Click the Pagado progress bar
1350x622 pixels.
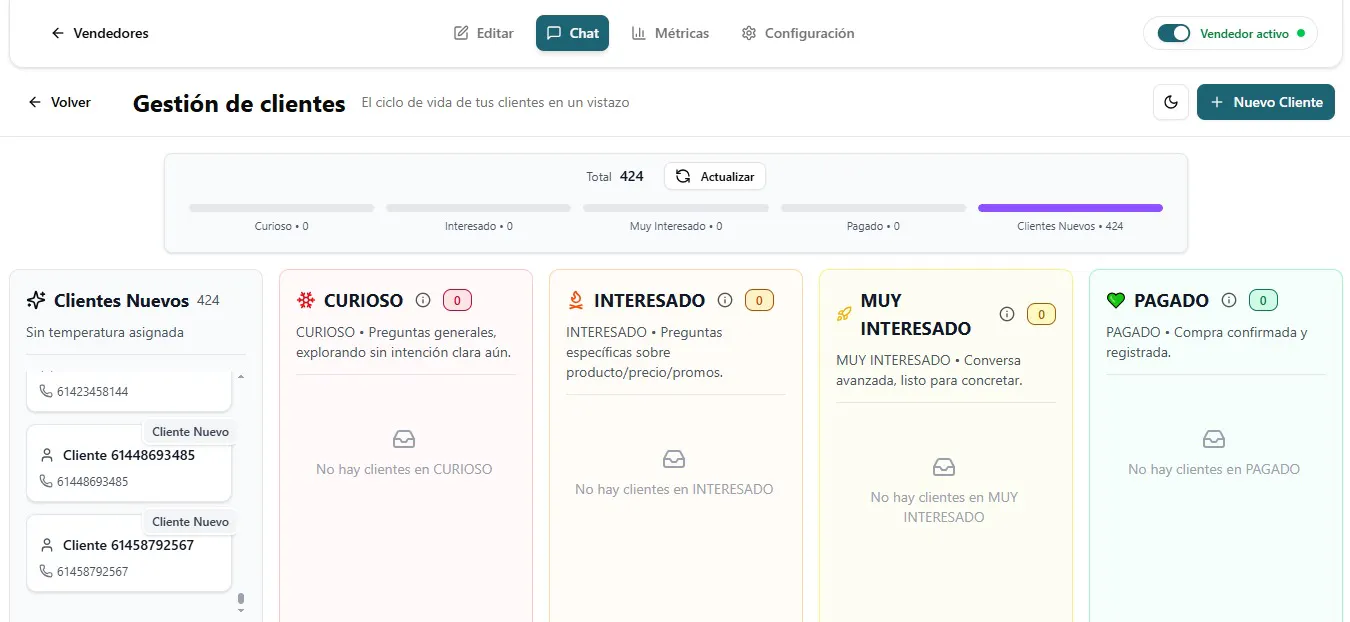click(873, 208)
